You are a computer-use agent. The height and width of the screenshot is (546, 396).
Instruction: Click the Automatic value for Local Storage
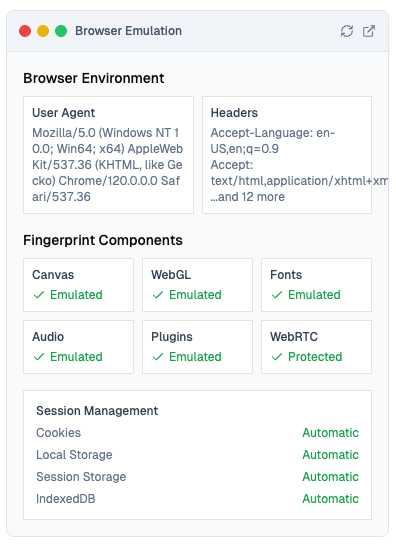point(331,455)
